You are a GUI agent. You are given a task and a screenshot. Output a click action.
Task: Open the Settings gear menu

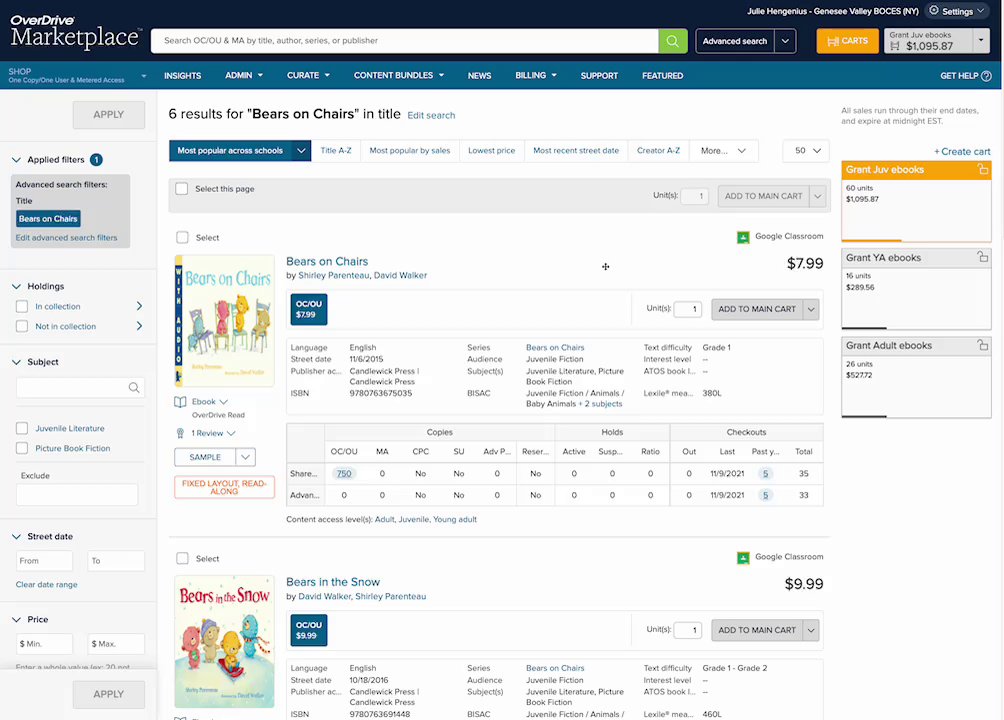tap(958, 12)
